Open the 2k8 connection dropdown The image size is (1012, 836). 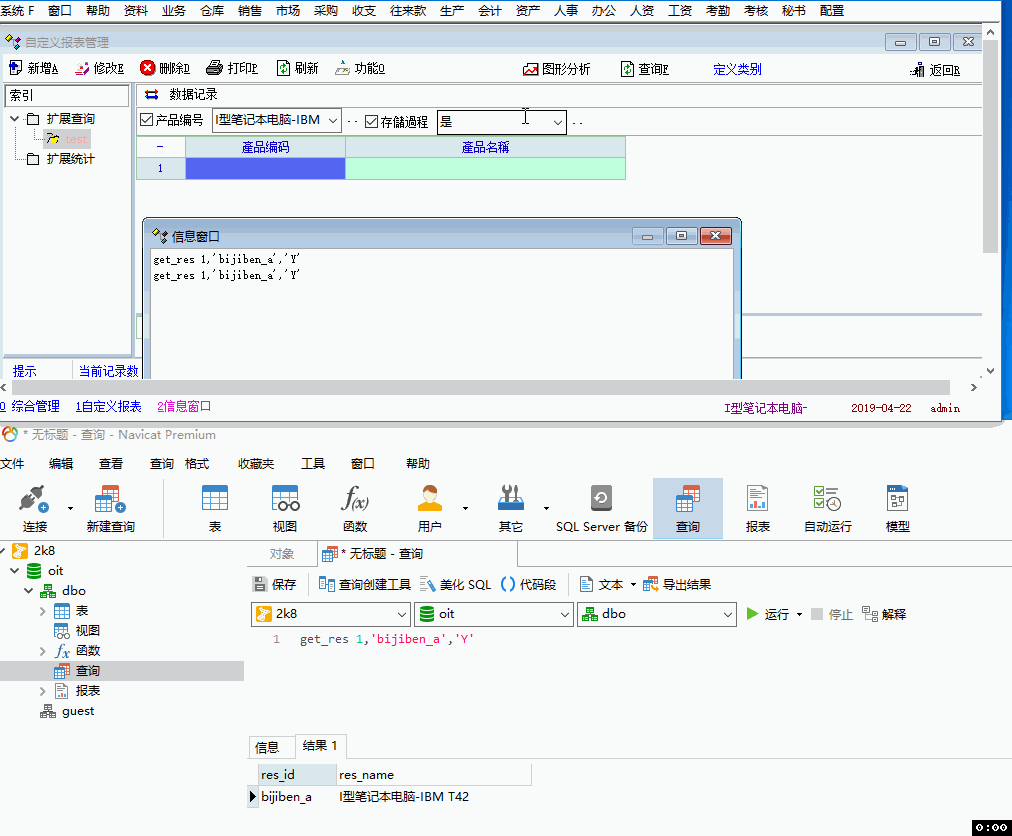tap(401, 614)
